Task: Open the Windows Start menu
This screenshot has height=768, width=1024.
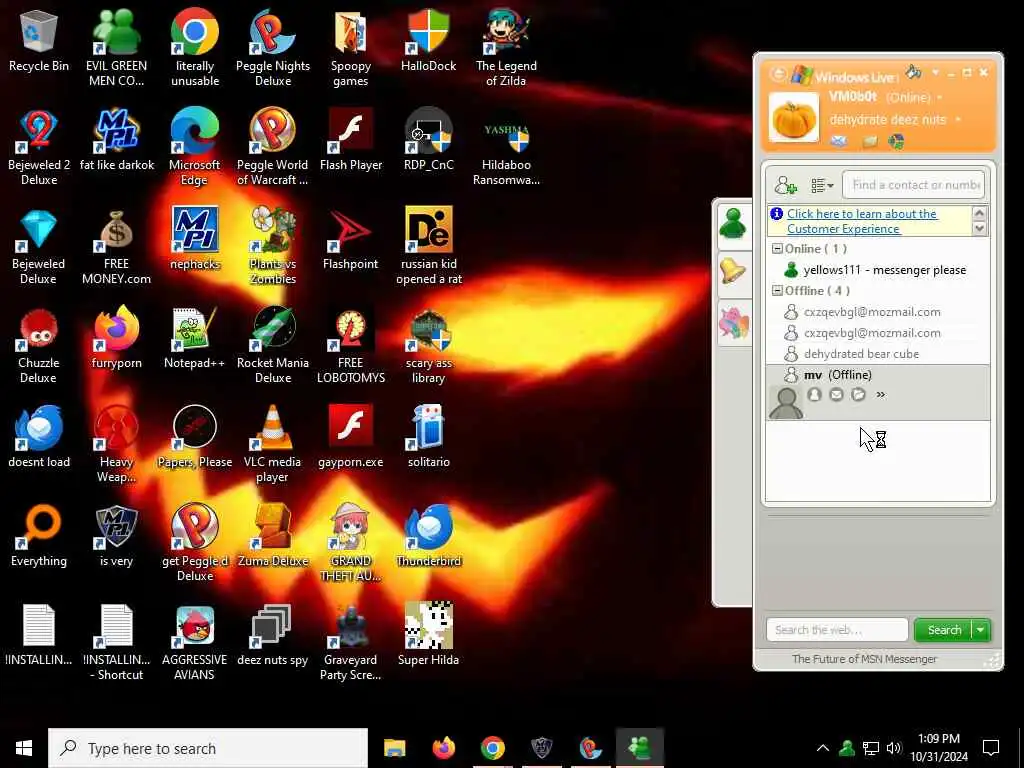Action: (x=24, y=748)
